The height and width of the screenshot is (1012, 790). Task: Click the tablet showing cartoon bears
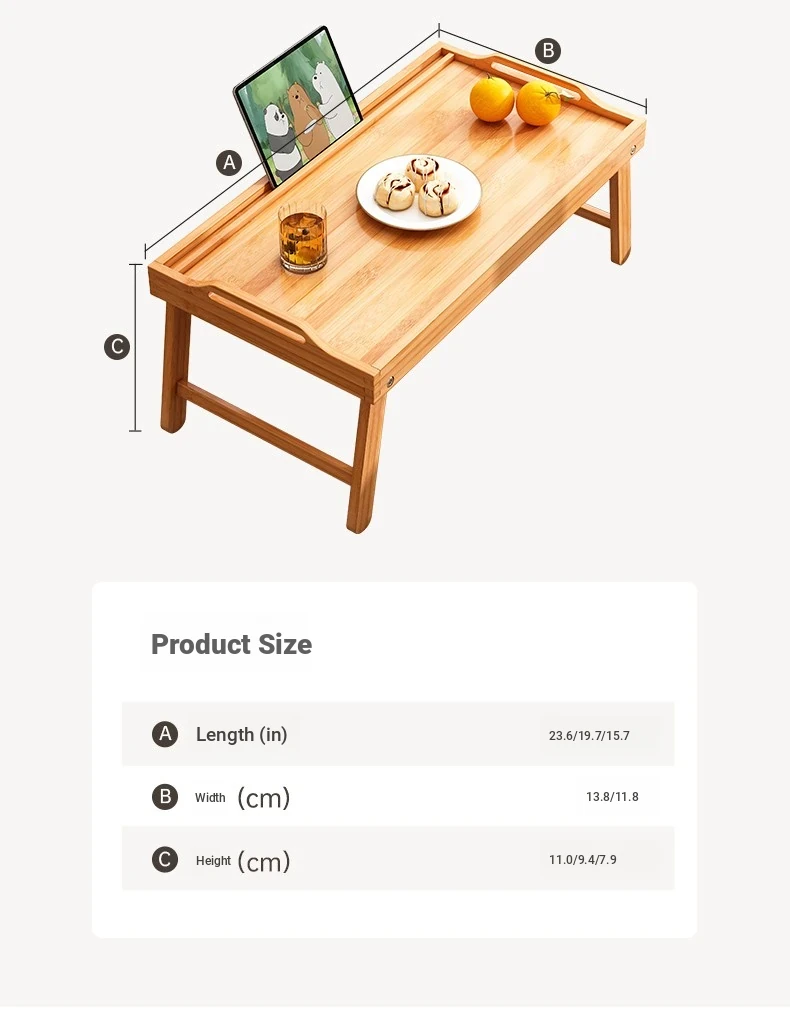pyautogui.click(x=297, y=102)
